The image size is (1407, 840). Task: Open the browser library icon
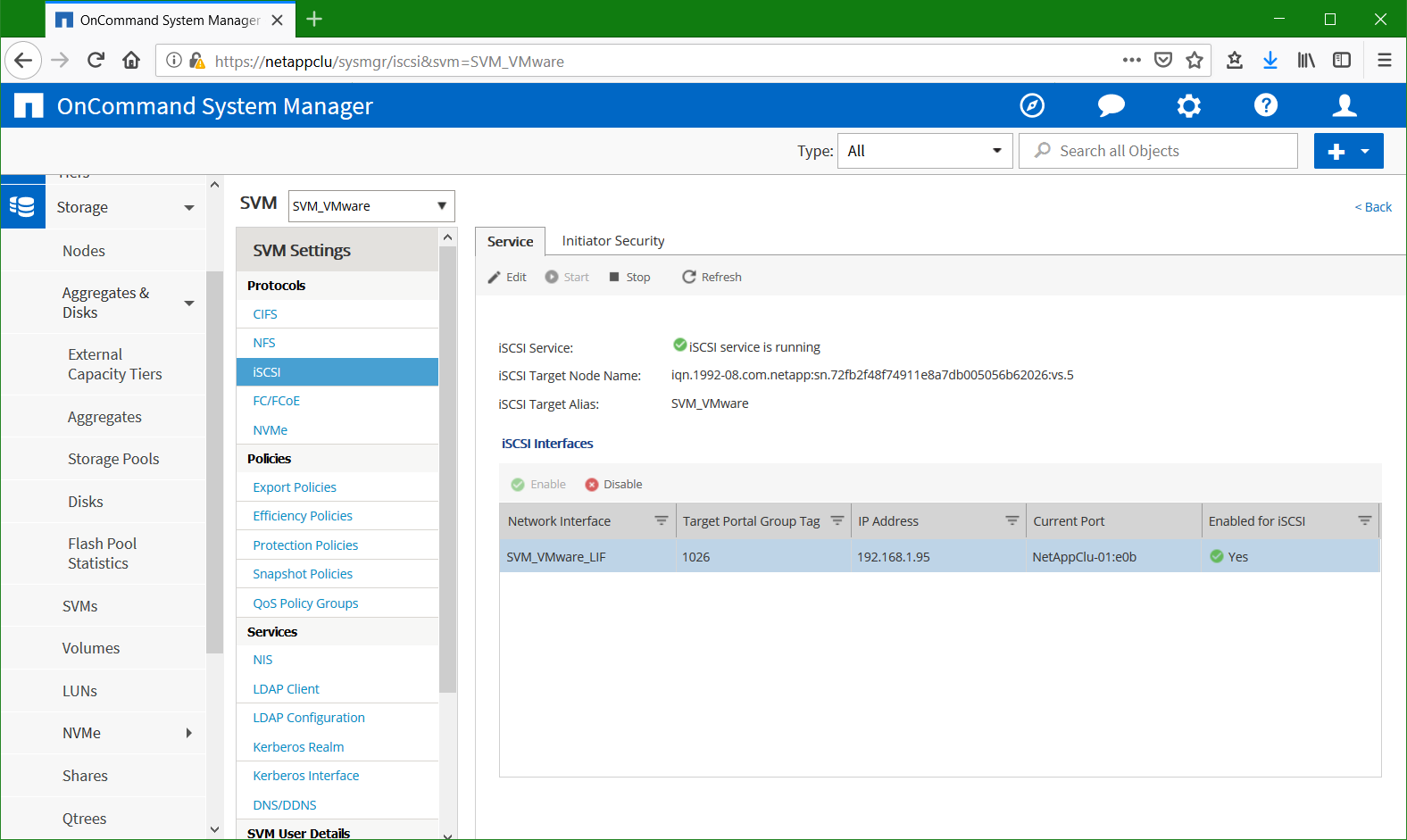(x=1306, y=61)
